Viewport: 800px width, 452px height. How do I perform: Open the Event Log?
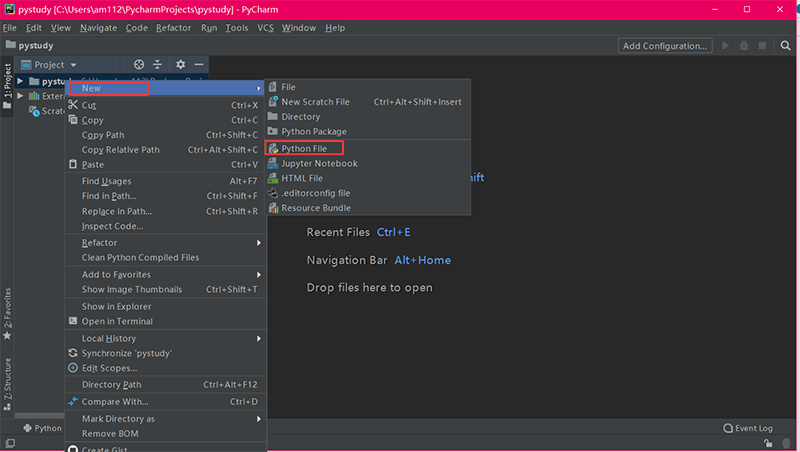pos(748,428)
